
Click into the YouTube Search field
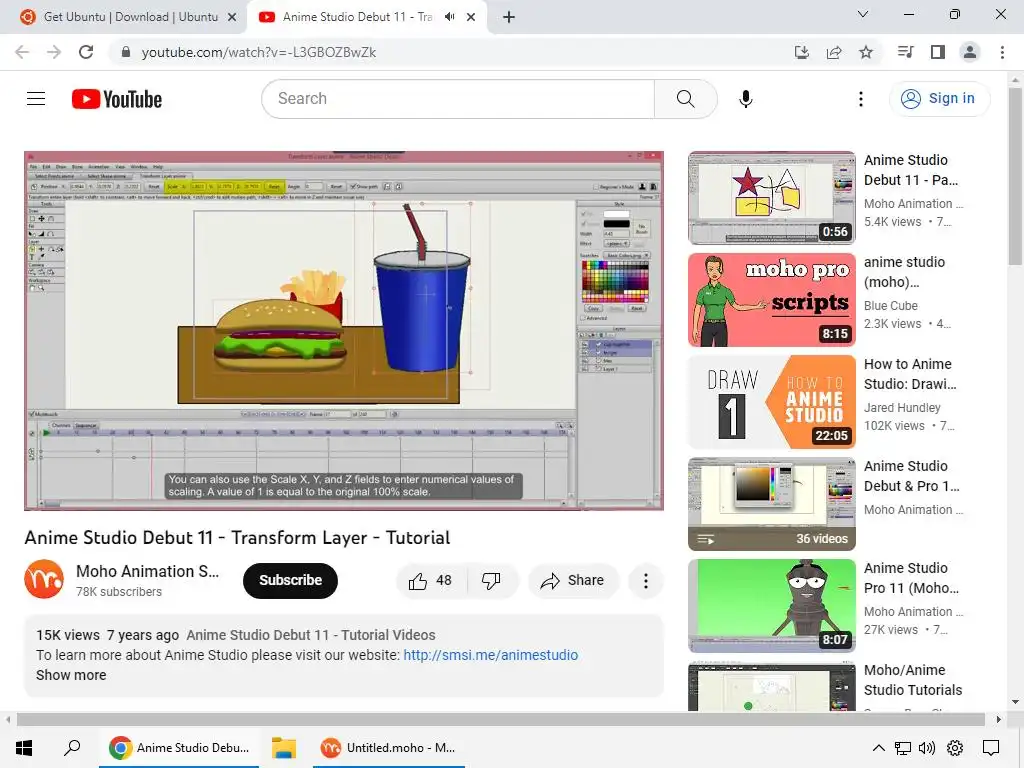458,99
